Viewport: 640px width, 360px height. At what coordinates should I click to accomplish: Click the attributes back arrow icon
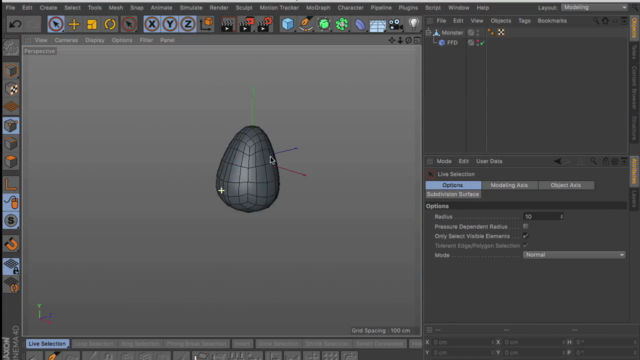(x=558, y=161)
